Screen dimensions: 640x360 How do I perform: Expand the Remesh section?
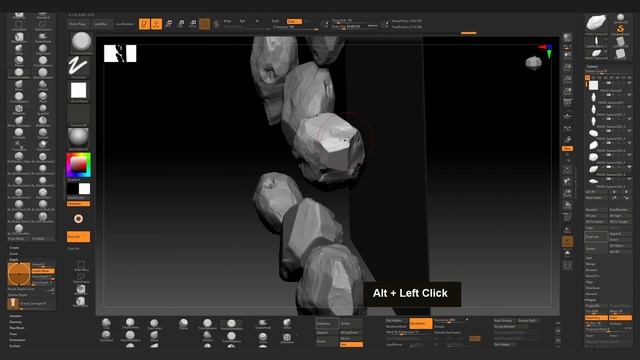pyautogui.click(x=591, y=294)
